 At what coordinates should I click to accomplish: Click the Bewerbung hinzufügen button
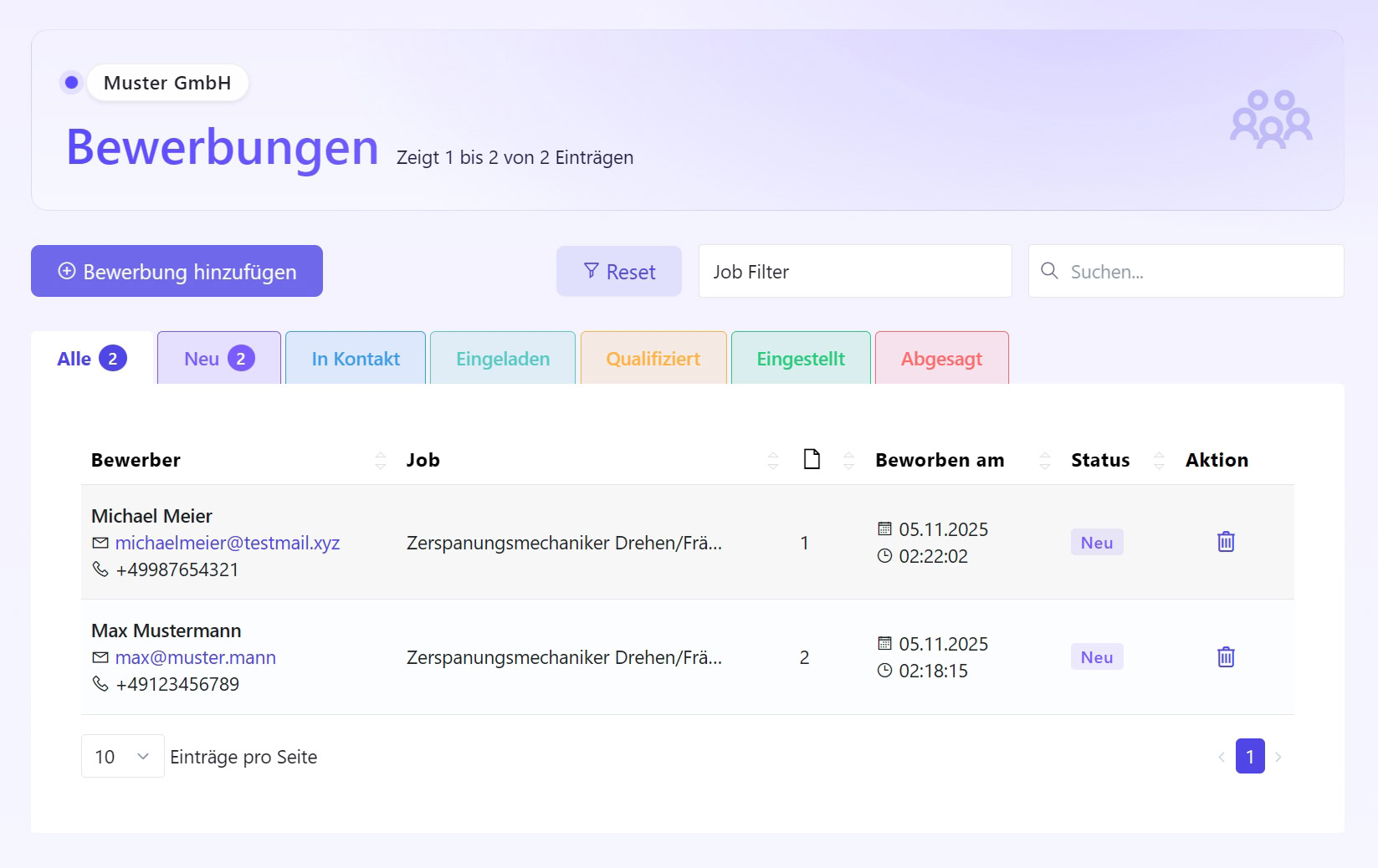pos(177,271)
